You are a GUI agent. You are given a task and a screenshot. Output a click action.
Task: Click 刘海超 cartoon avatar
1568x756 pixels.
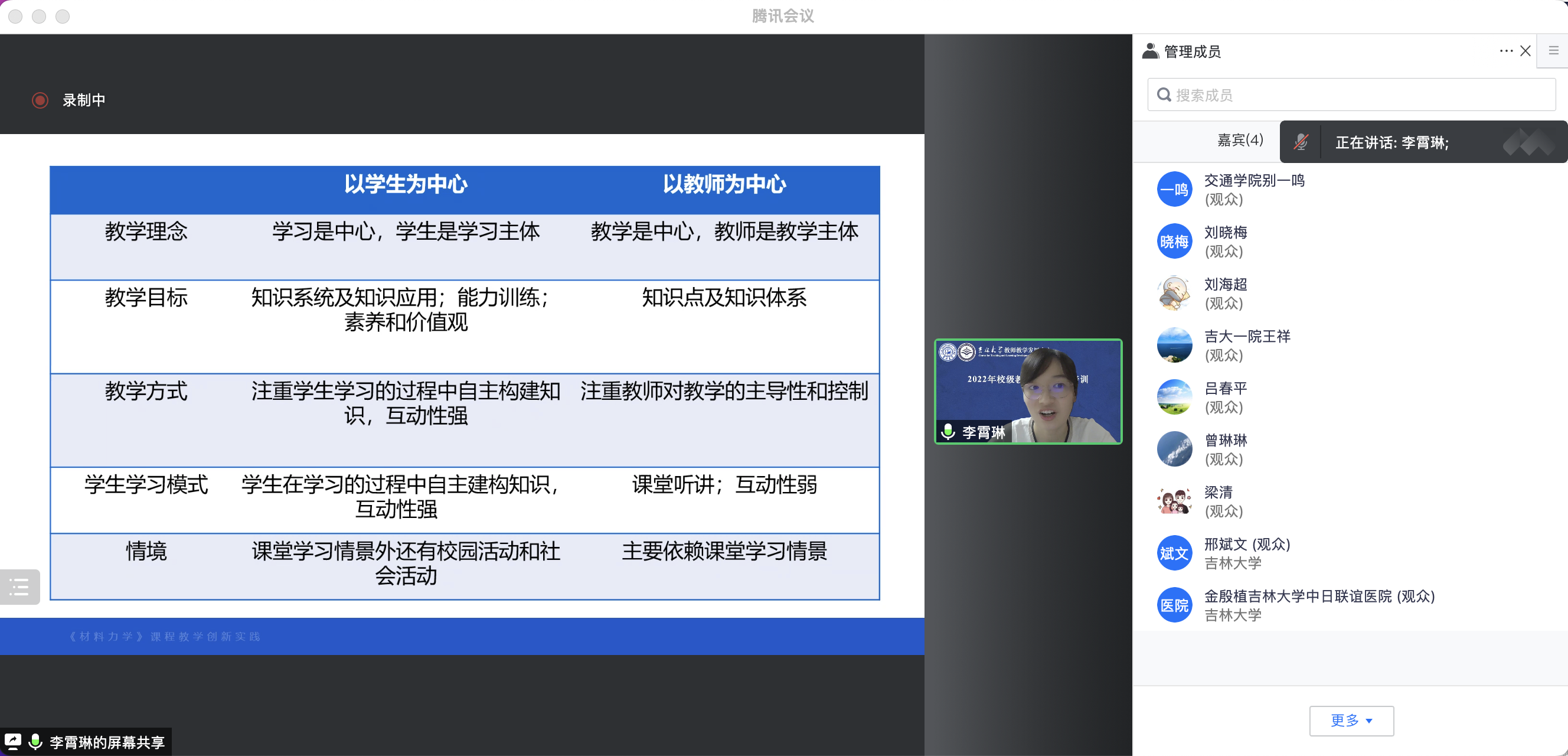(1174, 293)
